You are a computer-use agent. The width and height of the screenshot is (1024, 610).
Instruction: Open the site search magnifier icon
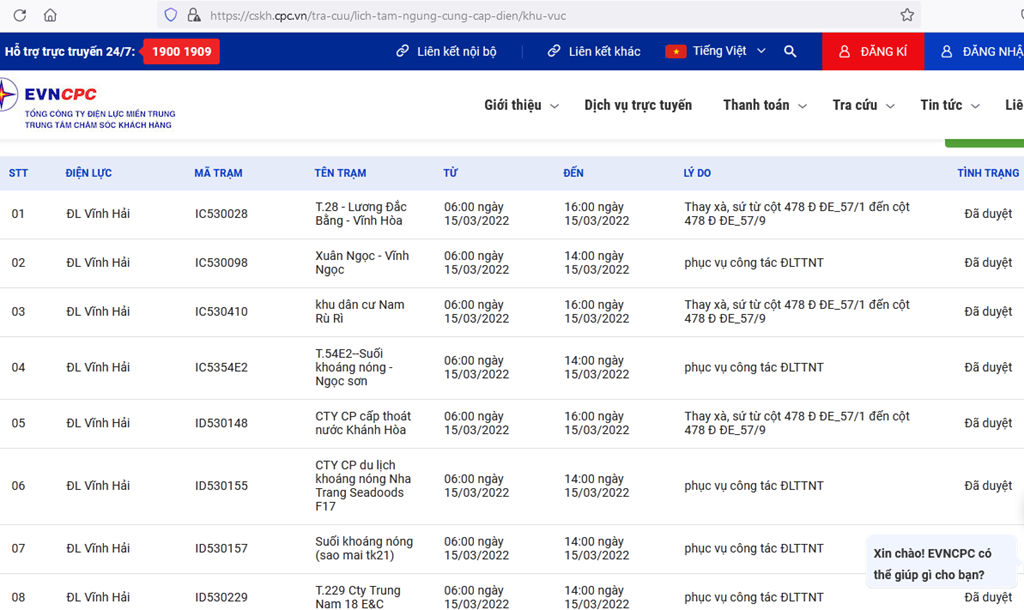790,51
